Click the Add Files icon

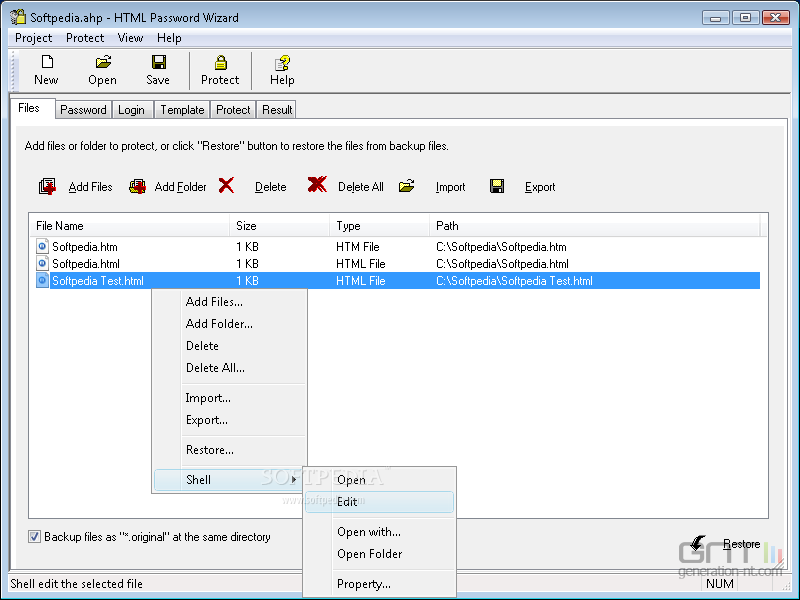[x=47, y=186]
